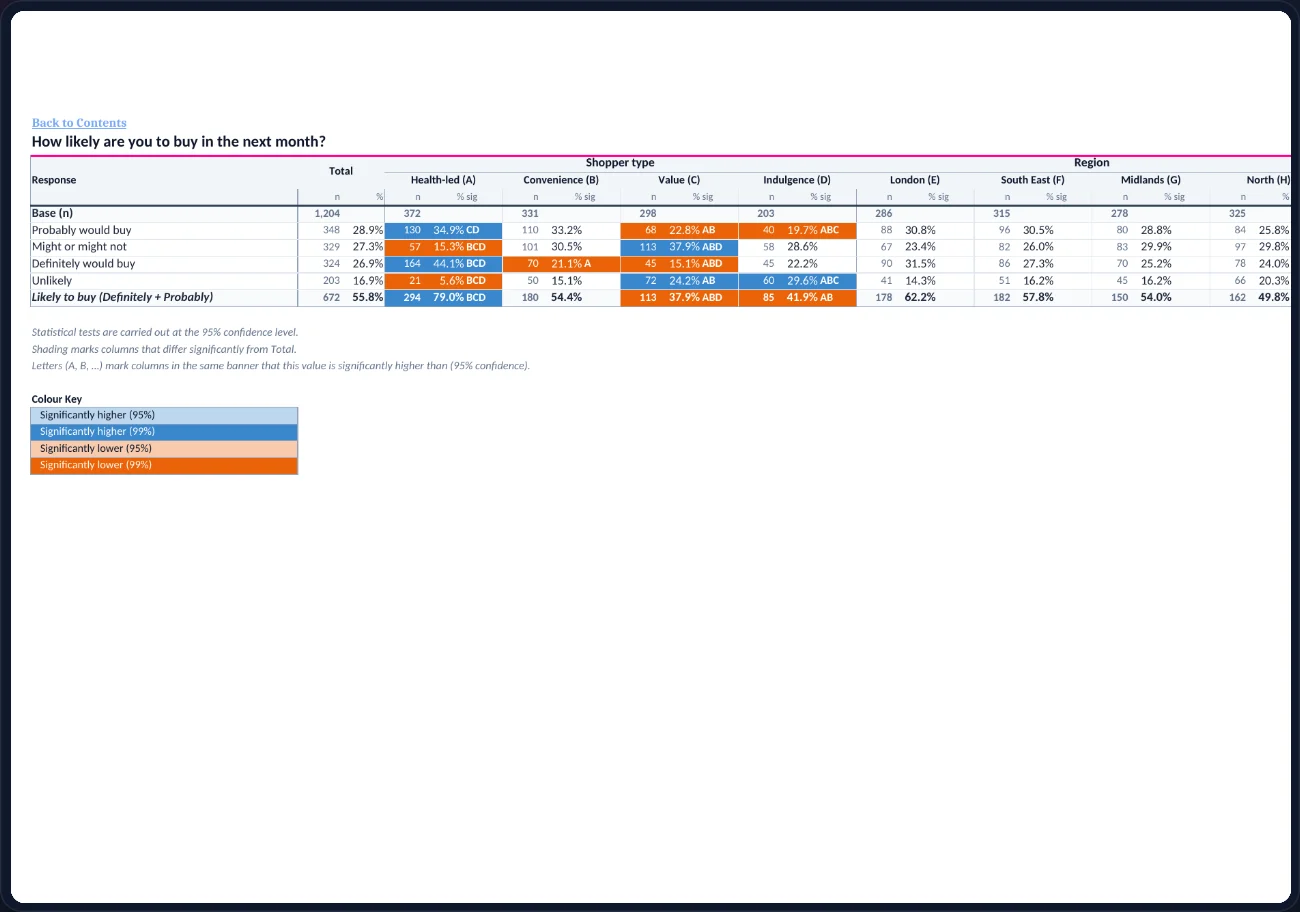Select the footnote explaining letters (A, B, ...)
The image size is (1300, 912).
pyautogui.click(x=281, y=366)
